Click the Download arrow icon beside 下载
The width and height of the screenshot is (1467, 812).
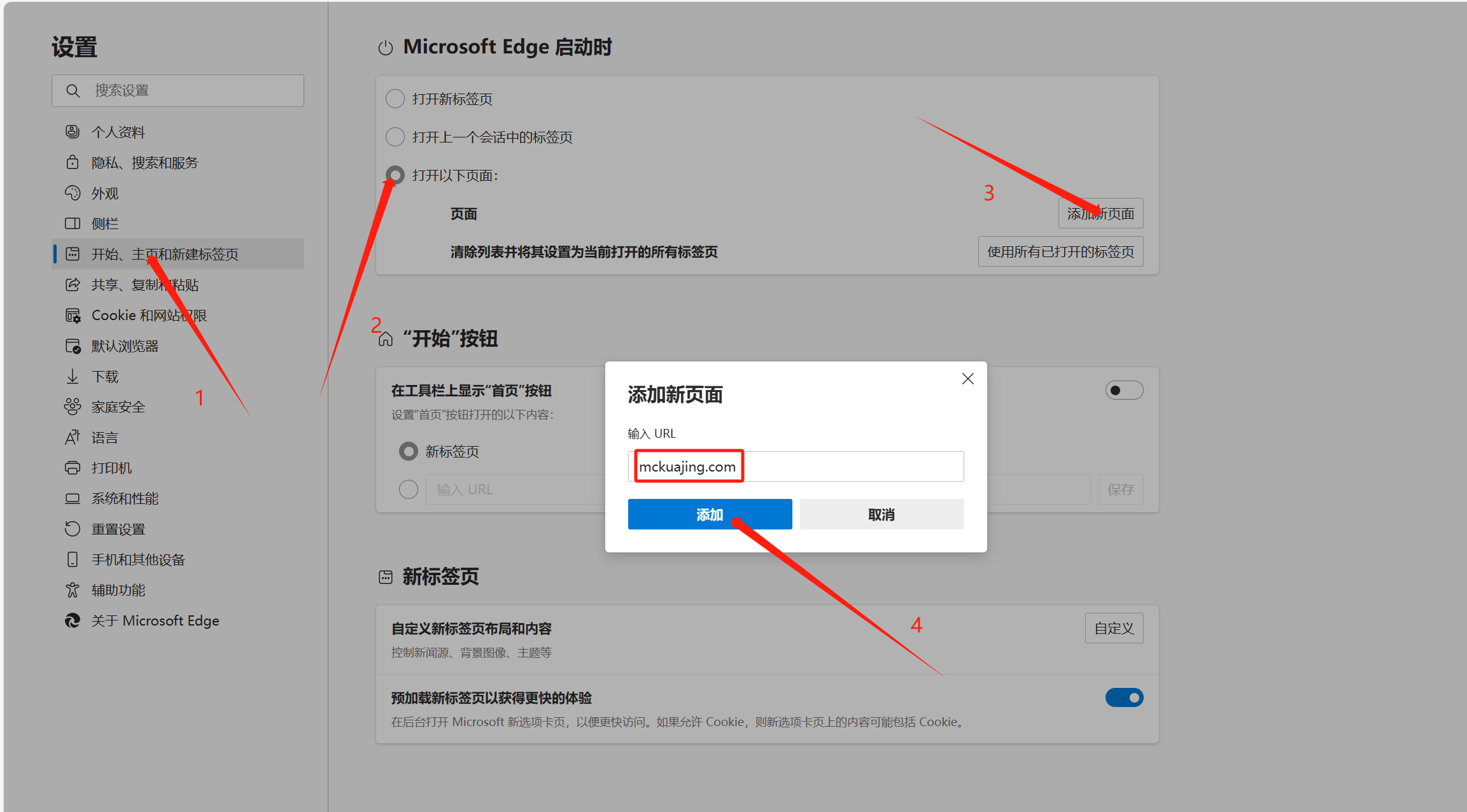tap(73, 376)
